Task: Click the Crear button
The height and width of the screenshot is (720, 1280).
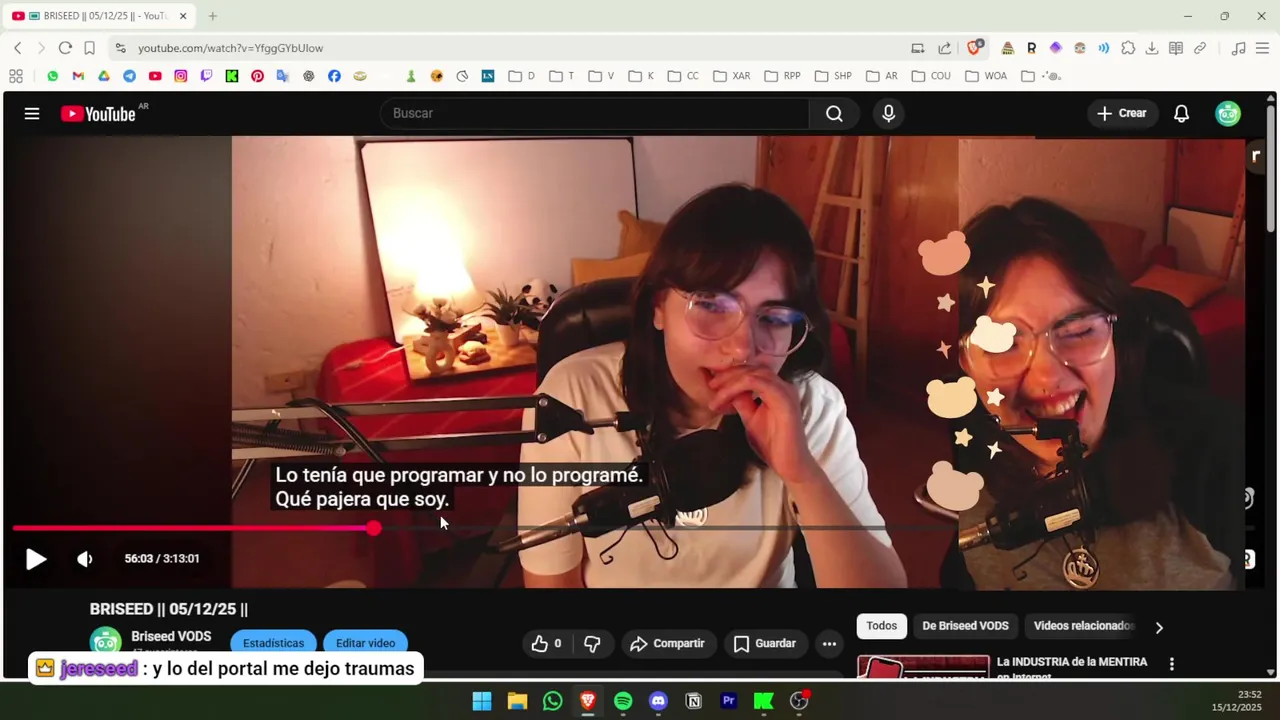Action: [x=1121, y=113]
